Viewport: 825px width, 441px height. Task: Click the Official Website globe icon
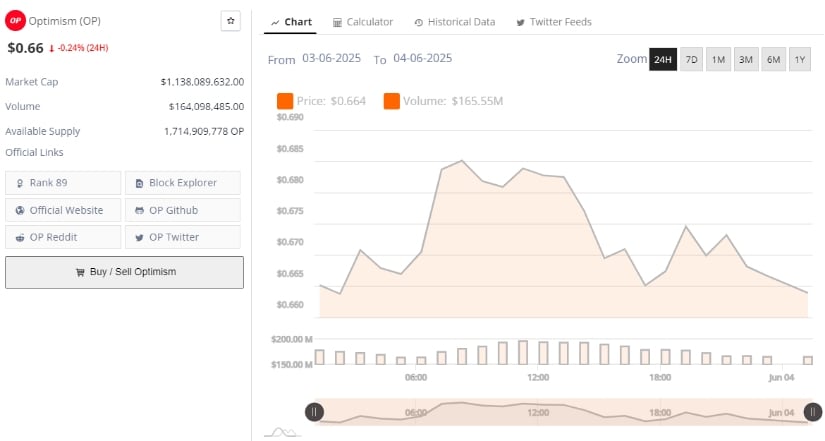(20, 211)
